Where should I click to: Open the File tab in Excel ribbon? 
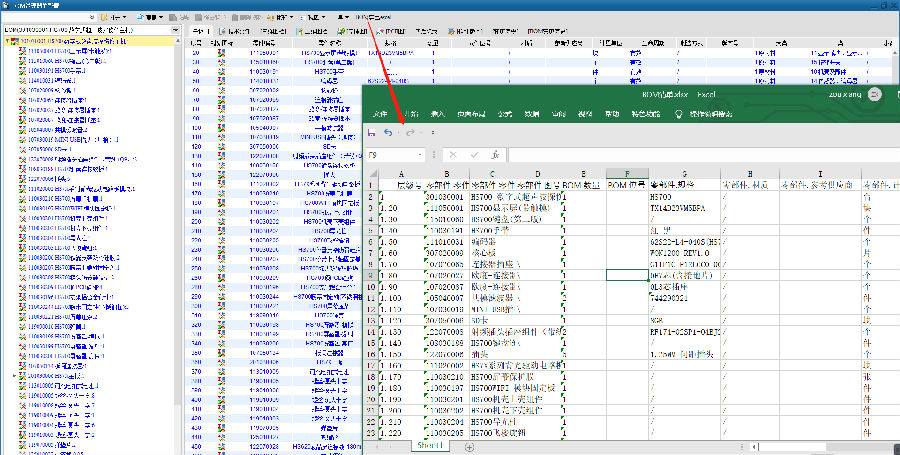pos(379,114)
